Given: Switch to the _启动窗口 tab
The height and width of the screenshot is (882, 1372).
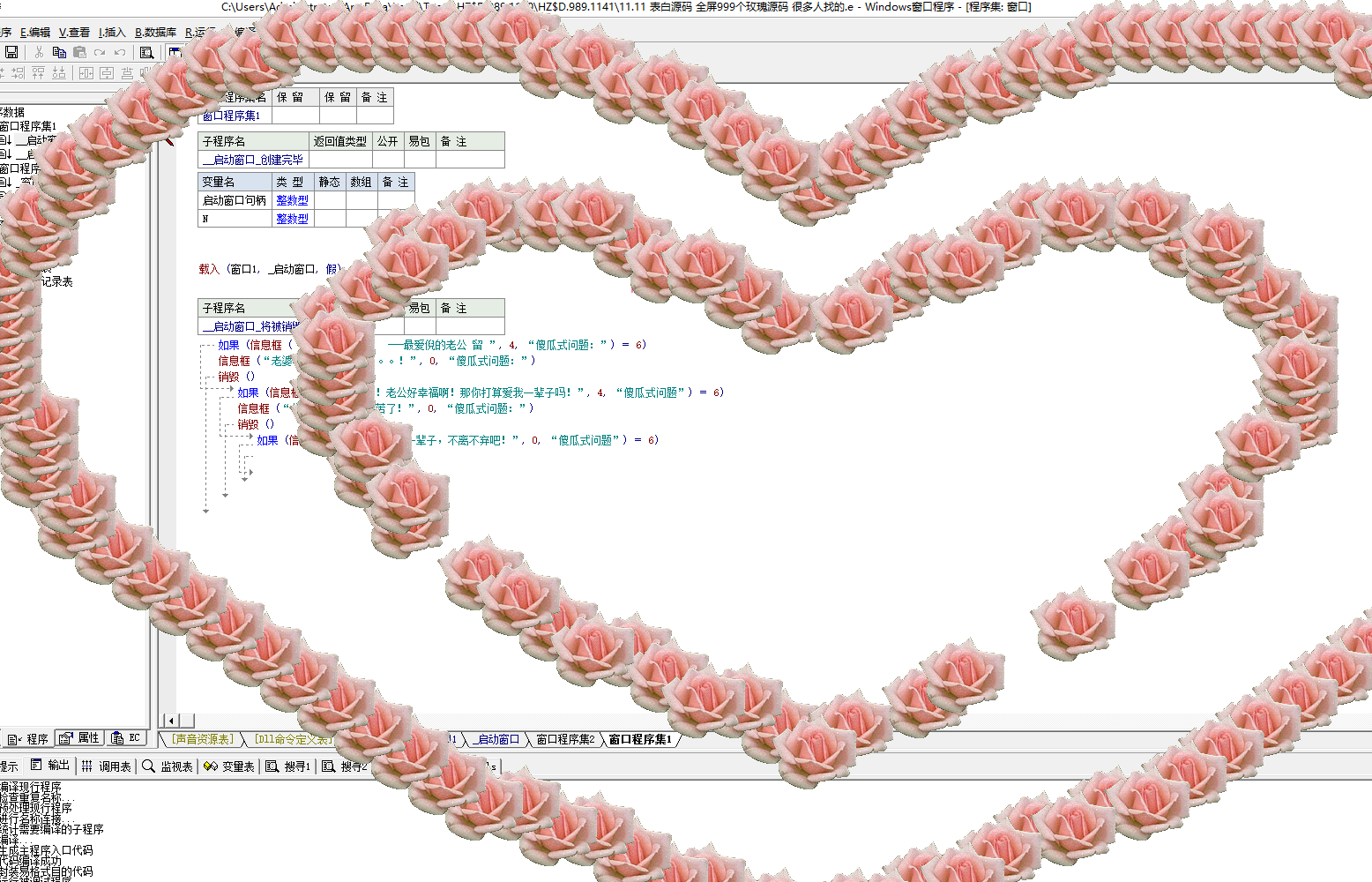Looking at the screenshot, I should coord(498,740).
